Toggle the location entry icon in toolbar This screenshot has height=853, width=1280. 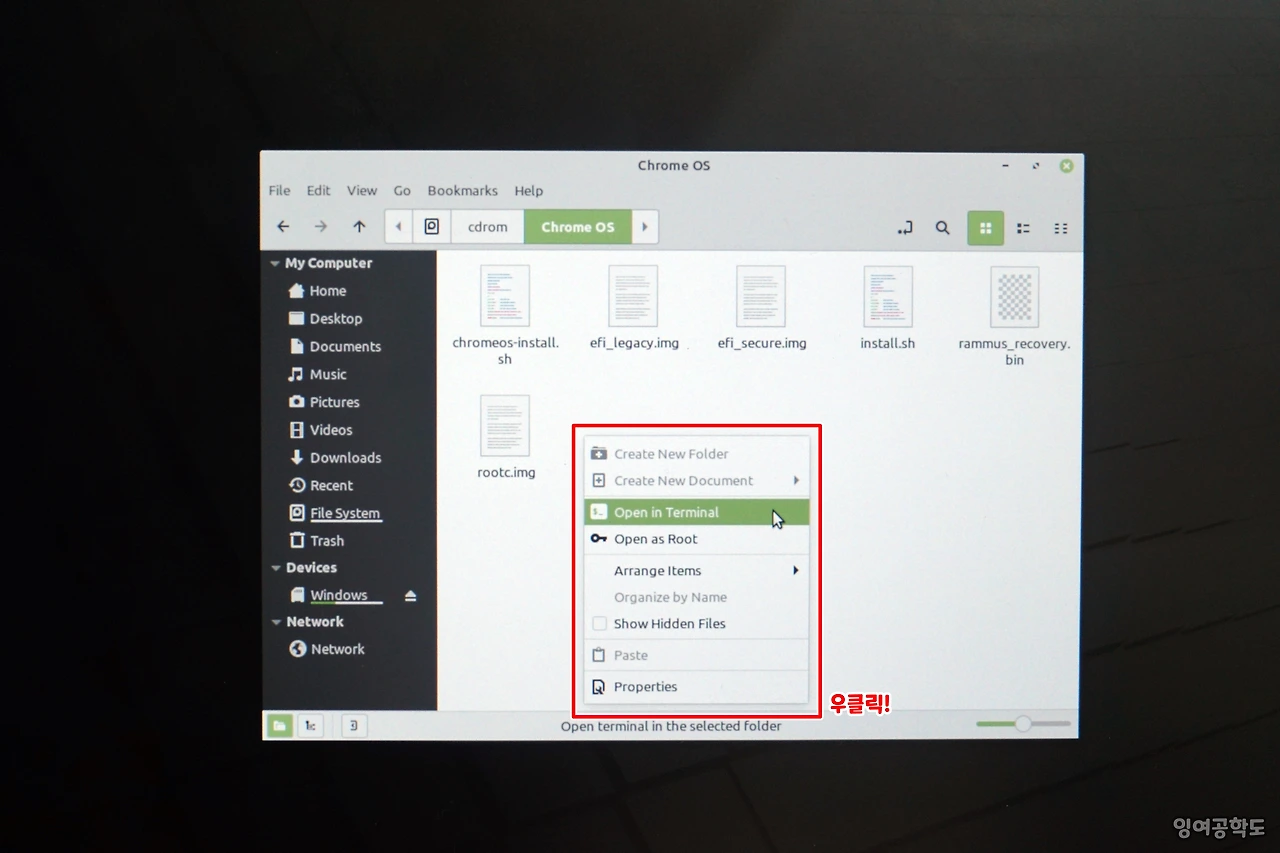point(905,228)
